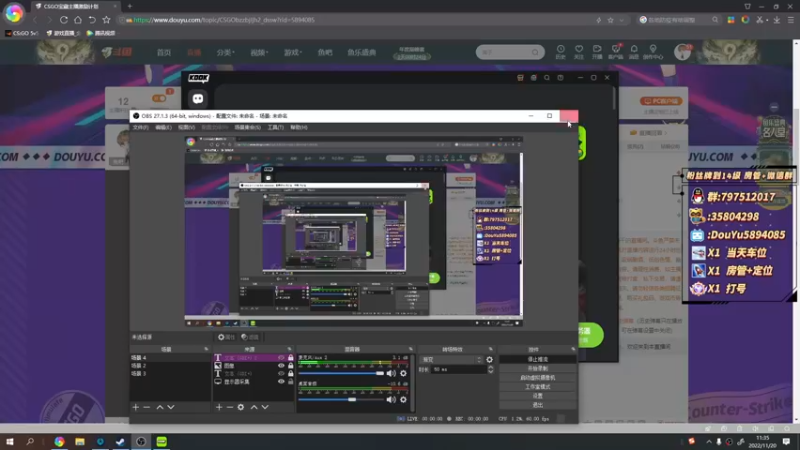Add a new scene with plus icon
The image size is (800, 450).
click(136, 407)
